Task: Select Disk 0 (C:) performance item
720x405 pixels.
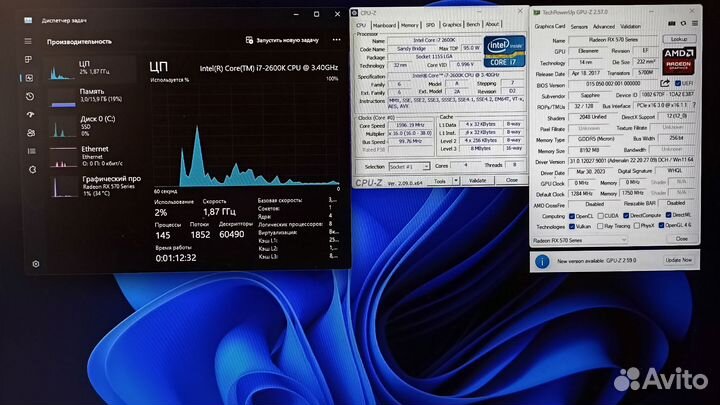Action: (91, 125)
